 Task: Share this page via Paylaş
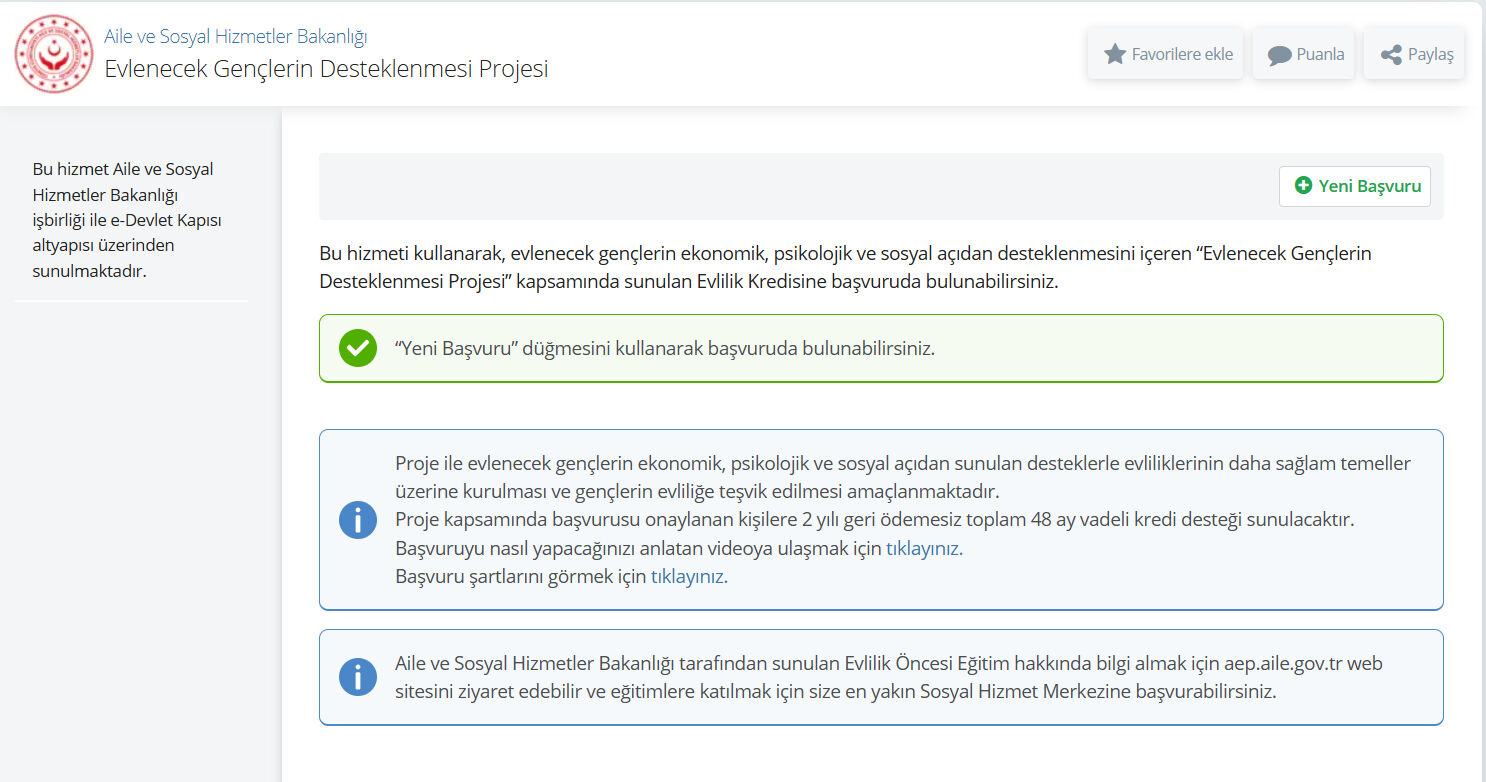[1414, 53]
